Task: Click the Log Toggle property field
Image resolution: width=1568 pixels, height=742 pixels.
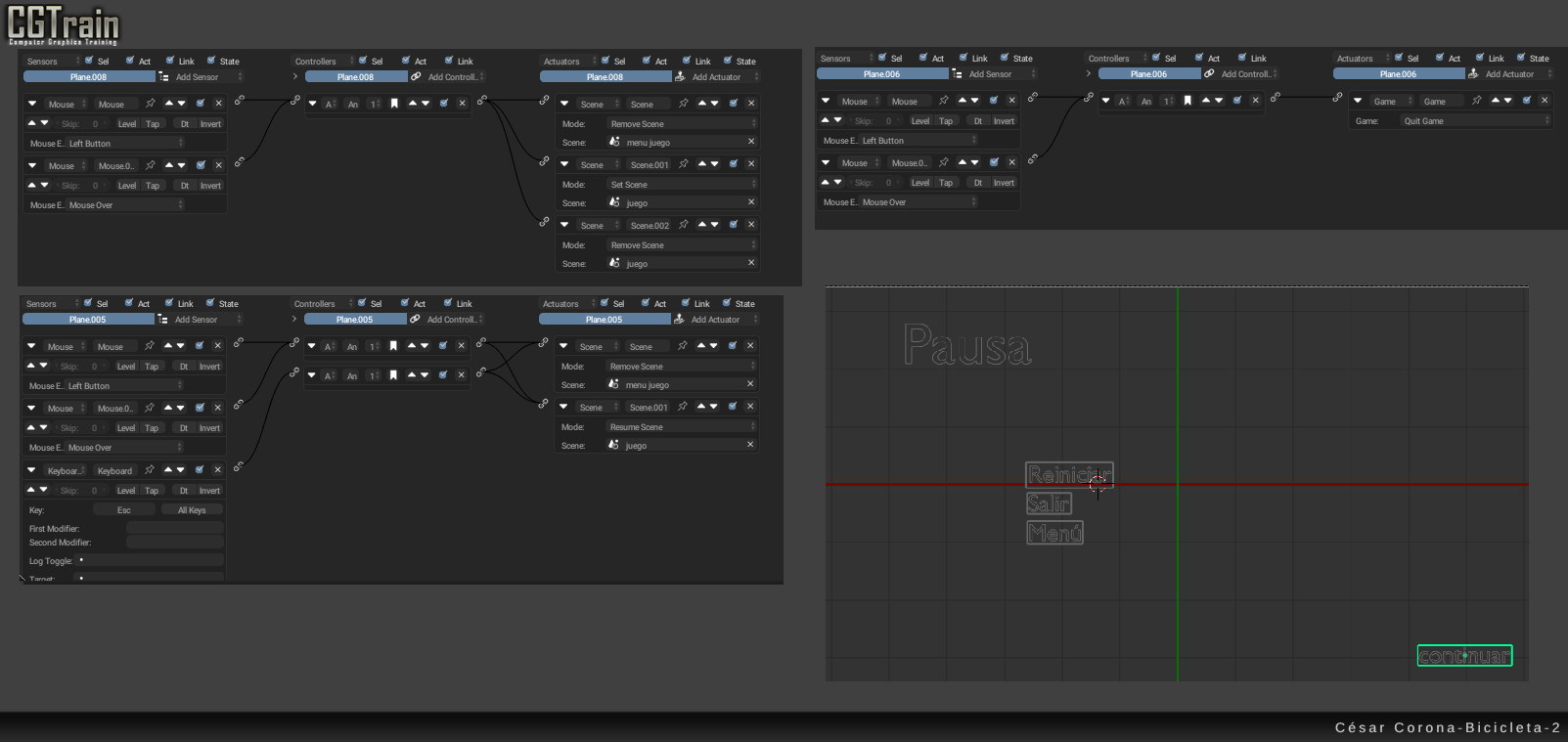Action: tap(151, 561)
